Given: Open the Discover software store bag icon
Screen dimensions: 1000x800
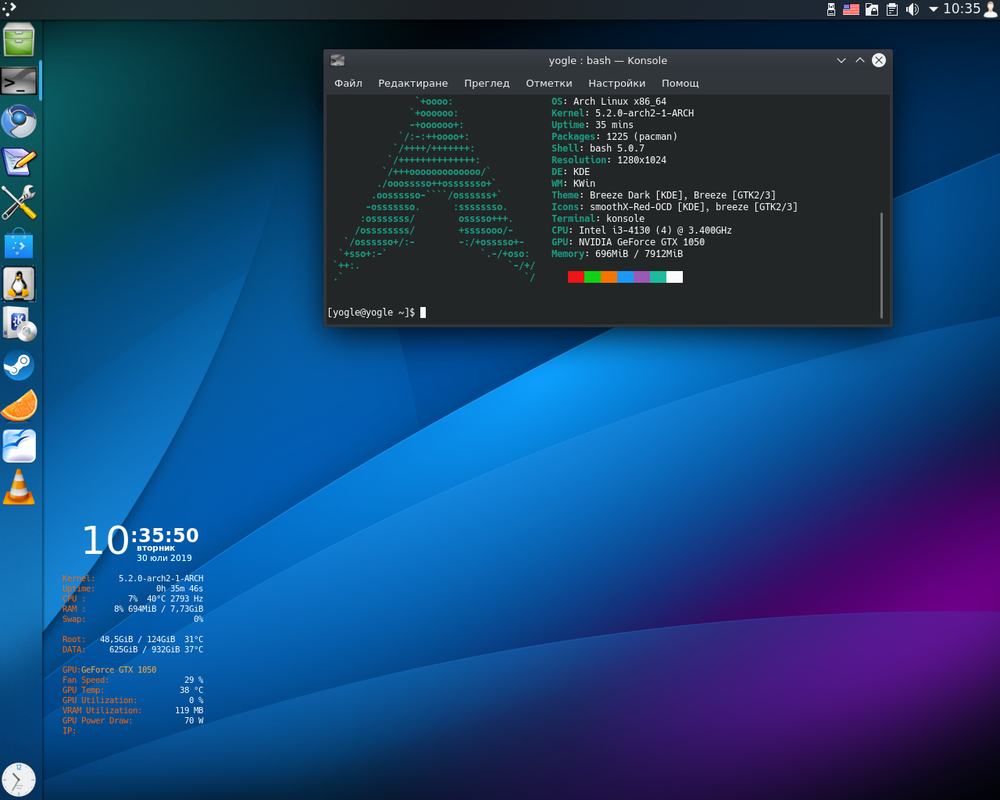Looking at the screenshot, I should coord(19,244).
